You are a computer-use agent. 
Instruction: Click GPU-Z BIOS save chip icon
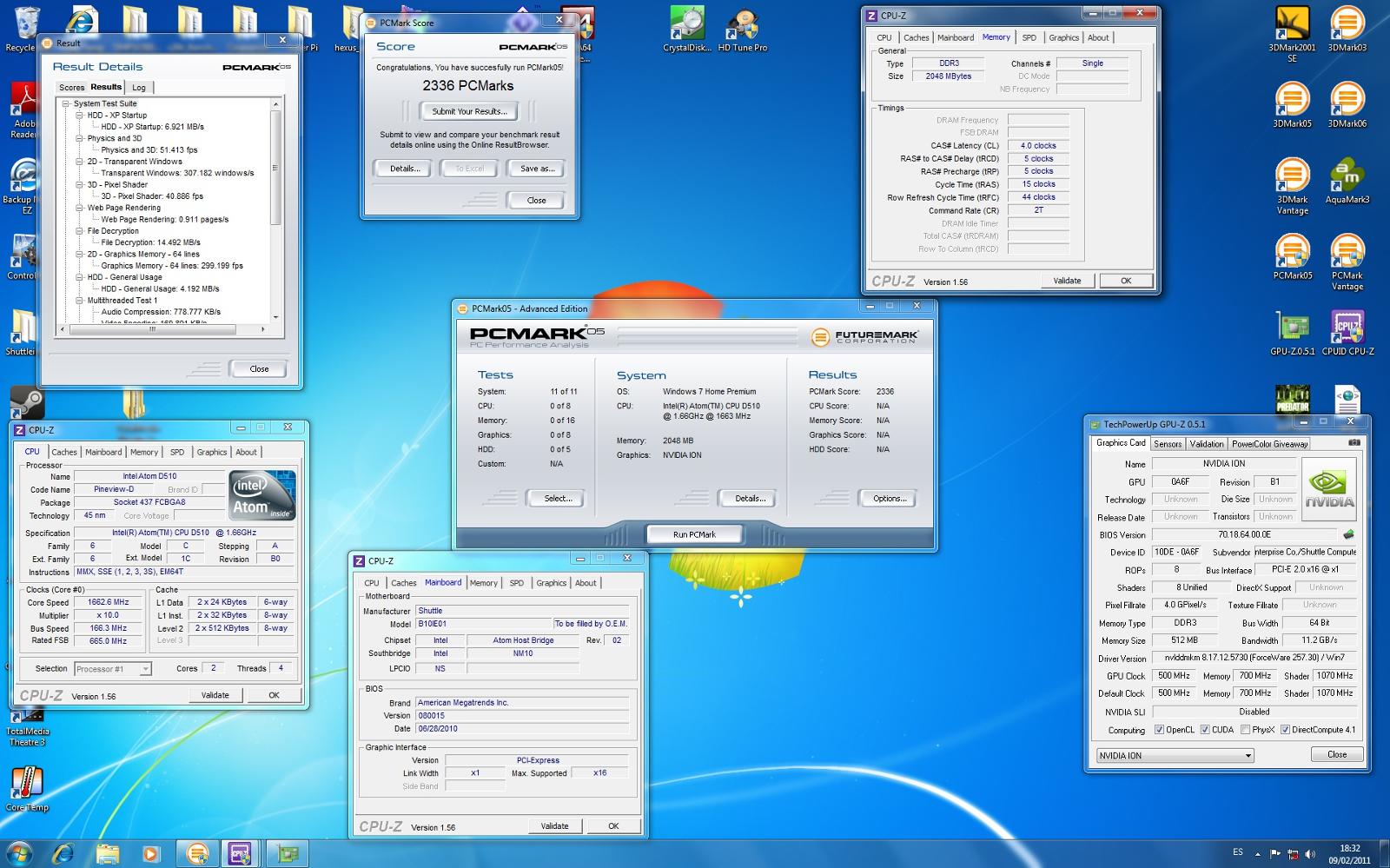click(x=1348, y=534)
